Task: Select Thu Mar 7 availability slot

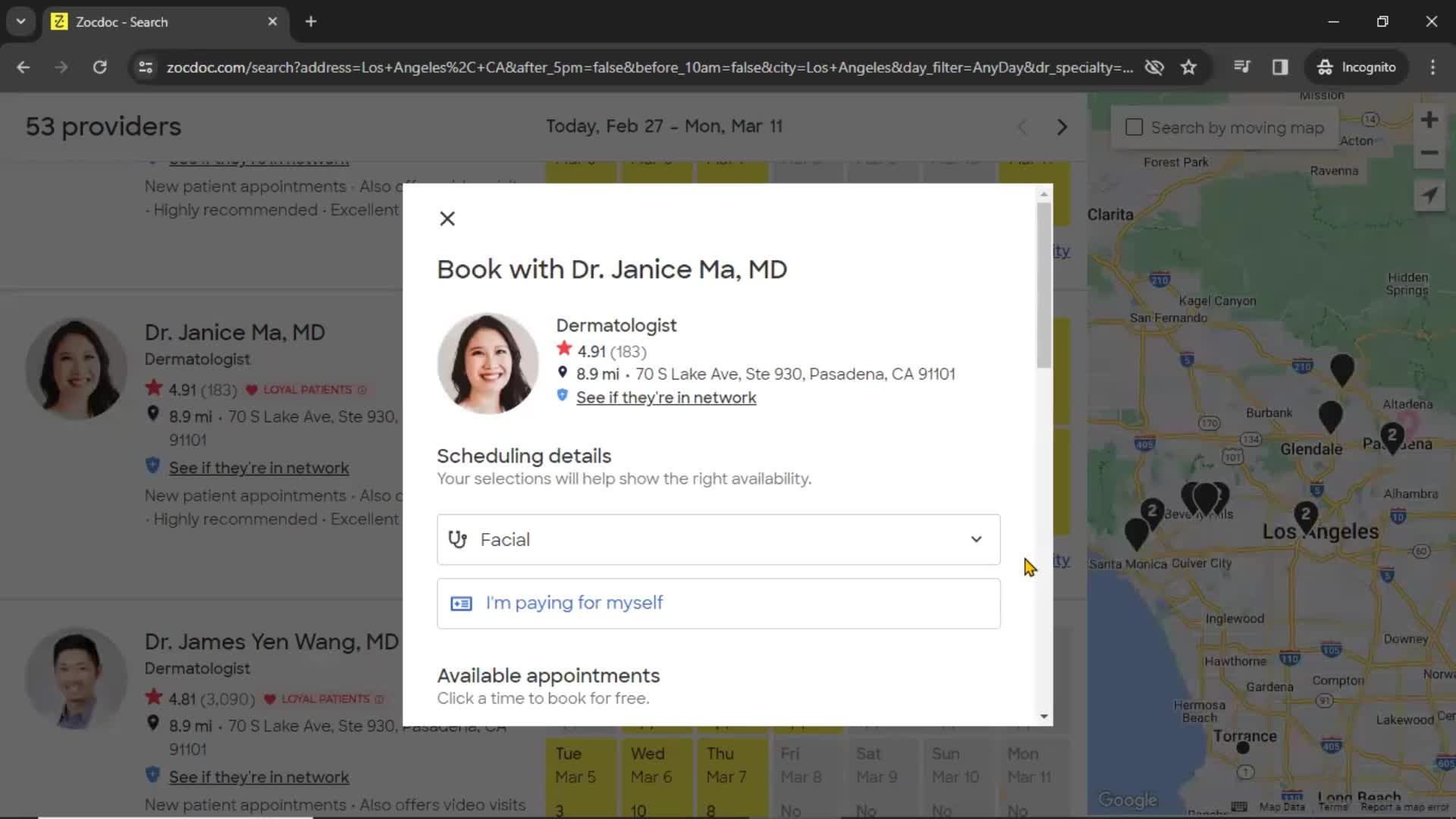Action: click(x=733, y=779)
